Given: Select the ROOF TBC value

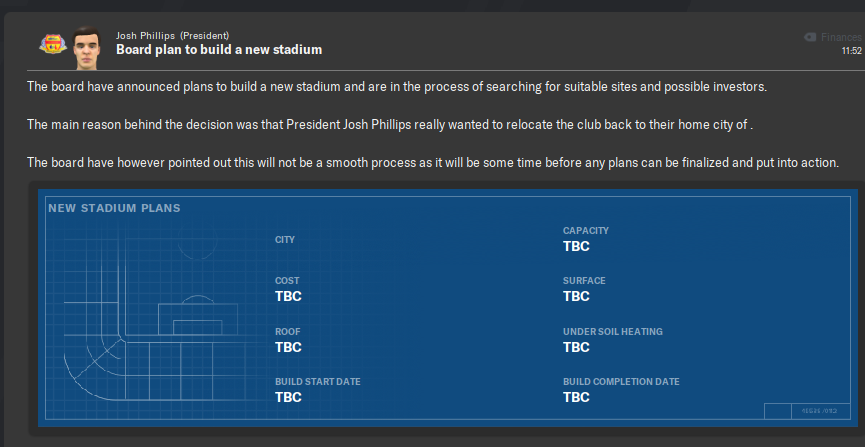Looking at the screenshot, I should click(x=289, y=347).
